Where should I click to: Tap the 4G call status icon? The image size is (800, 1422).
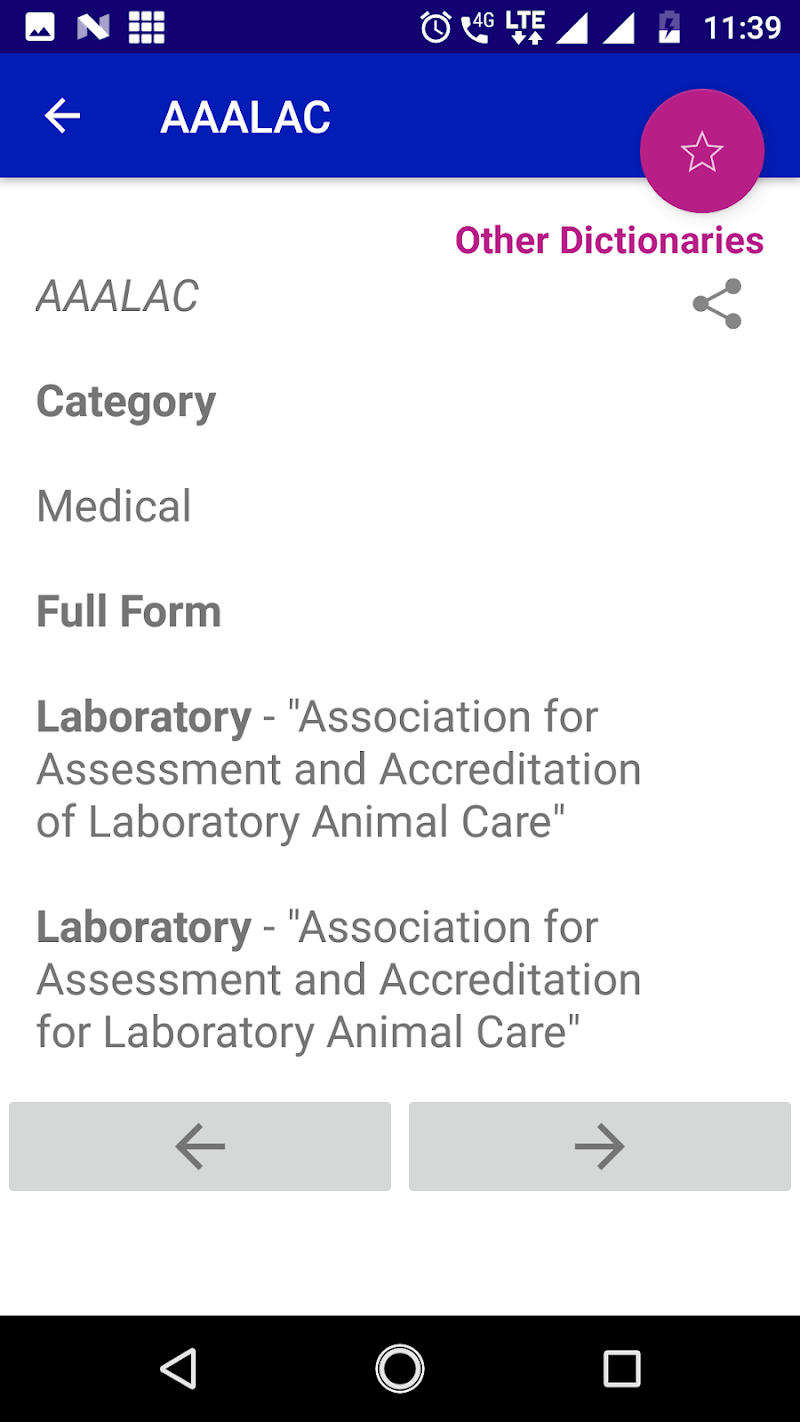(476, 27)
